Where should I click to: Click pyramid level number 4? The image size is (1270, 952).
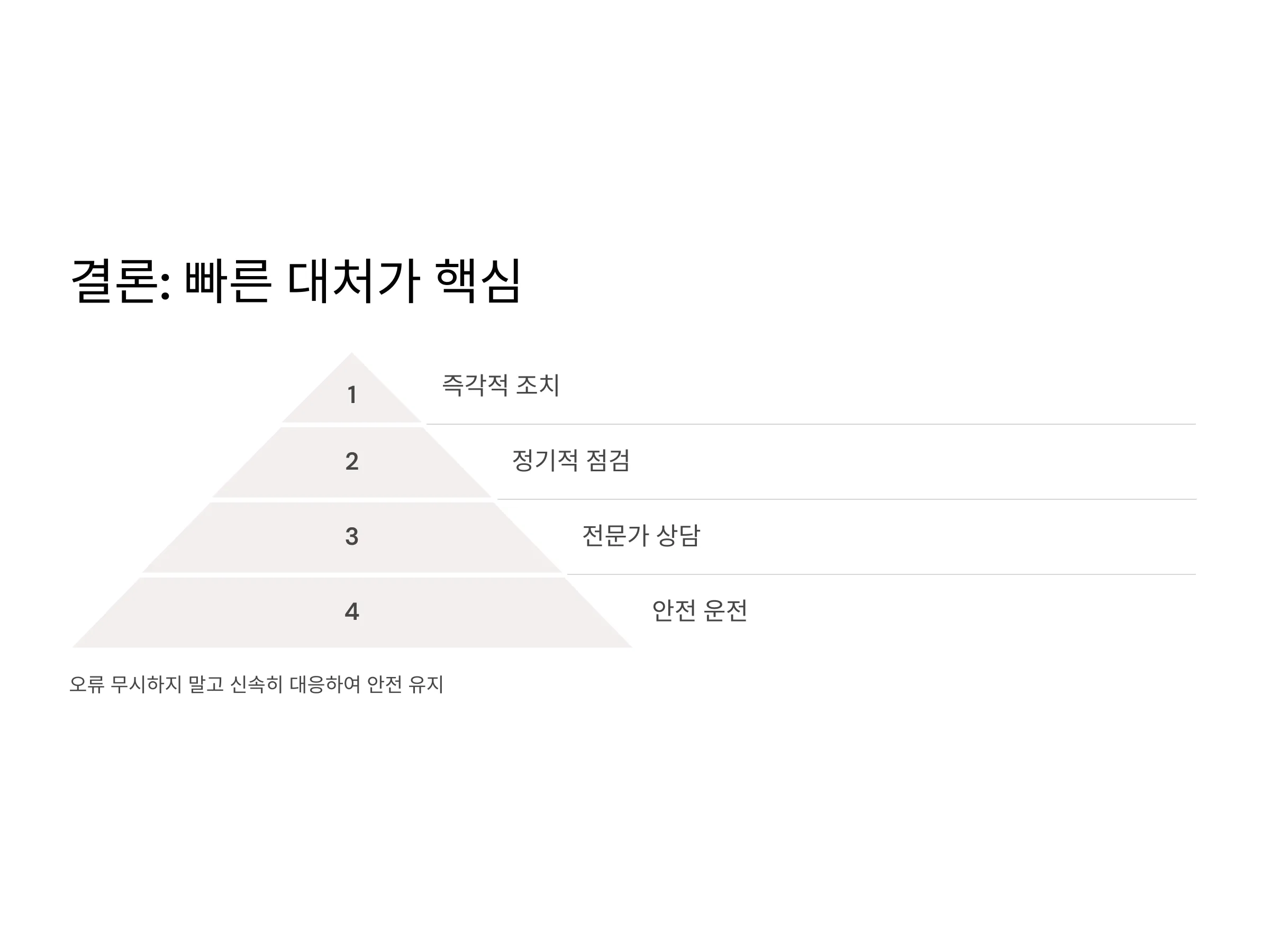point(352,612)
